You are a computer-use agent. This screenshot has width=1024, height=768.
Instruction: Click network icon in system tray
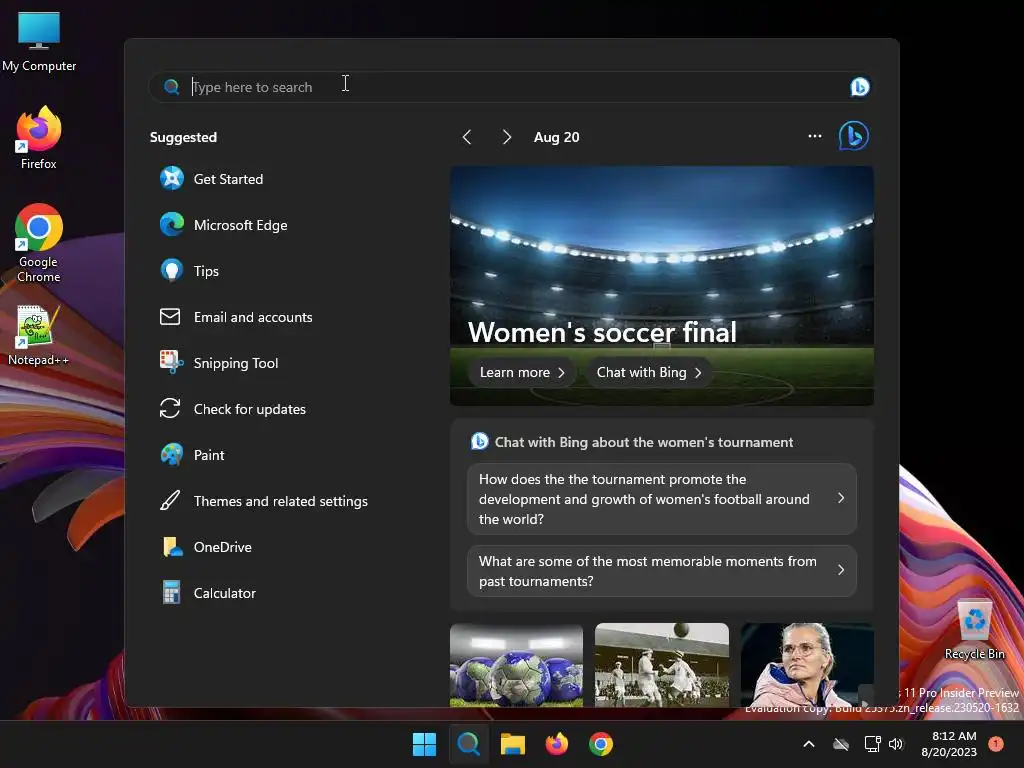[x=872, y=744]
